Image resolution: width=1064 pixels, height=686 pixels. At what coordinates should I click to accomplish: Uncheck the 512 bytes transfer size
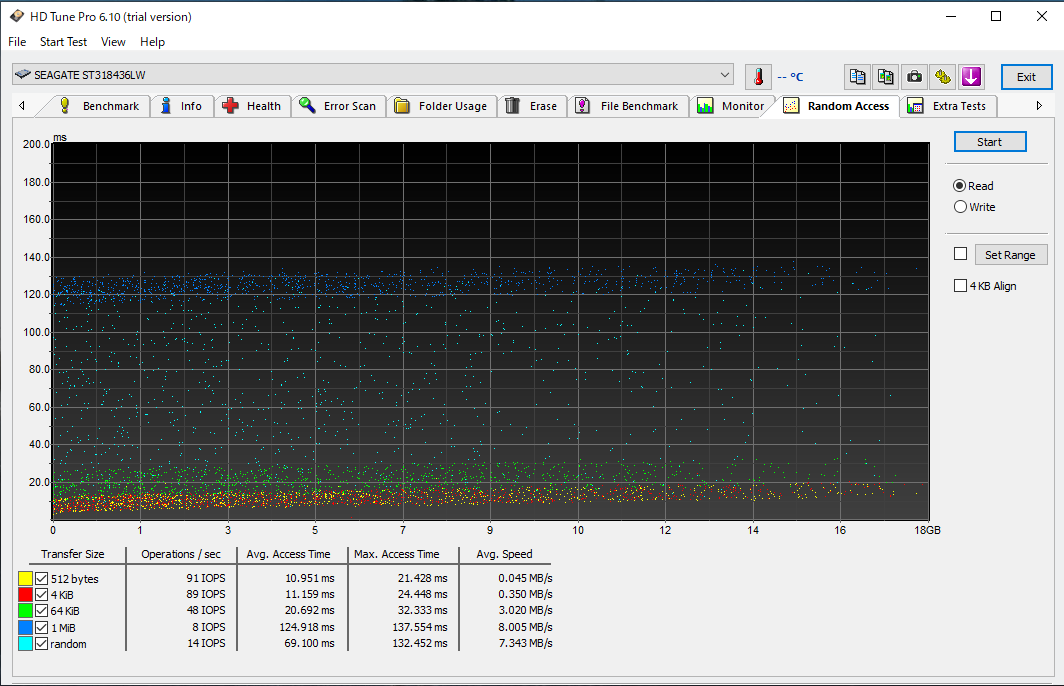point(42,578)
